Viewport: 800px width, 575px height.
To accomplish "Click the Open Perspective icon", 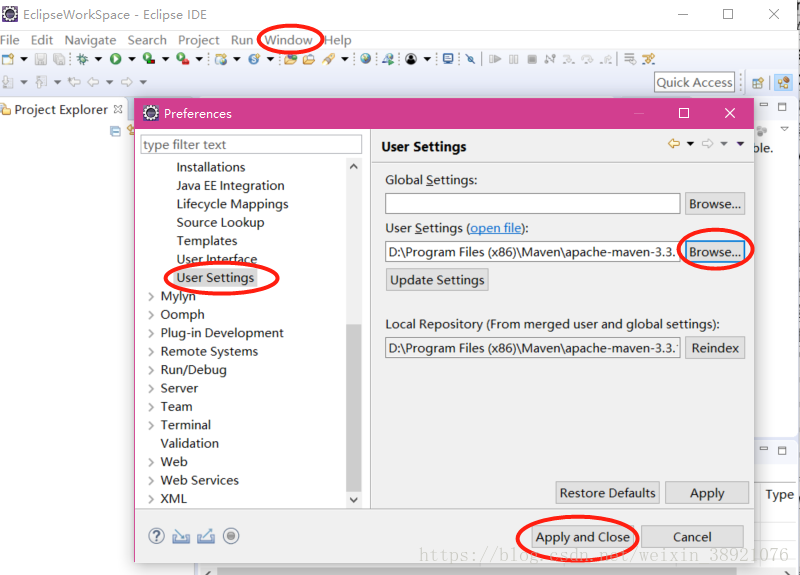I will 758,83.
